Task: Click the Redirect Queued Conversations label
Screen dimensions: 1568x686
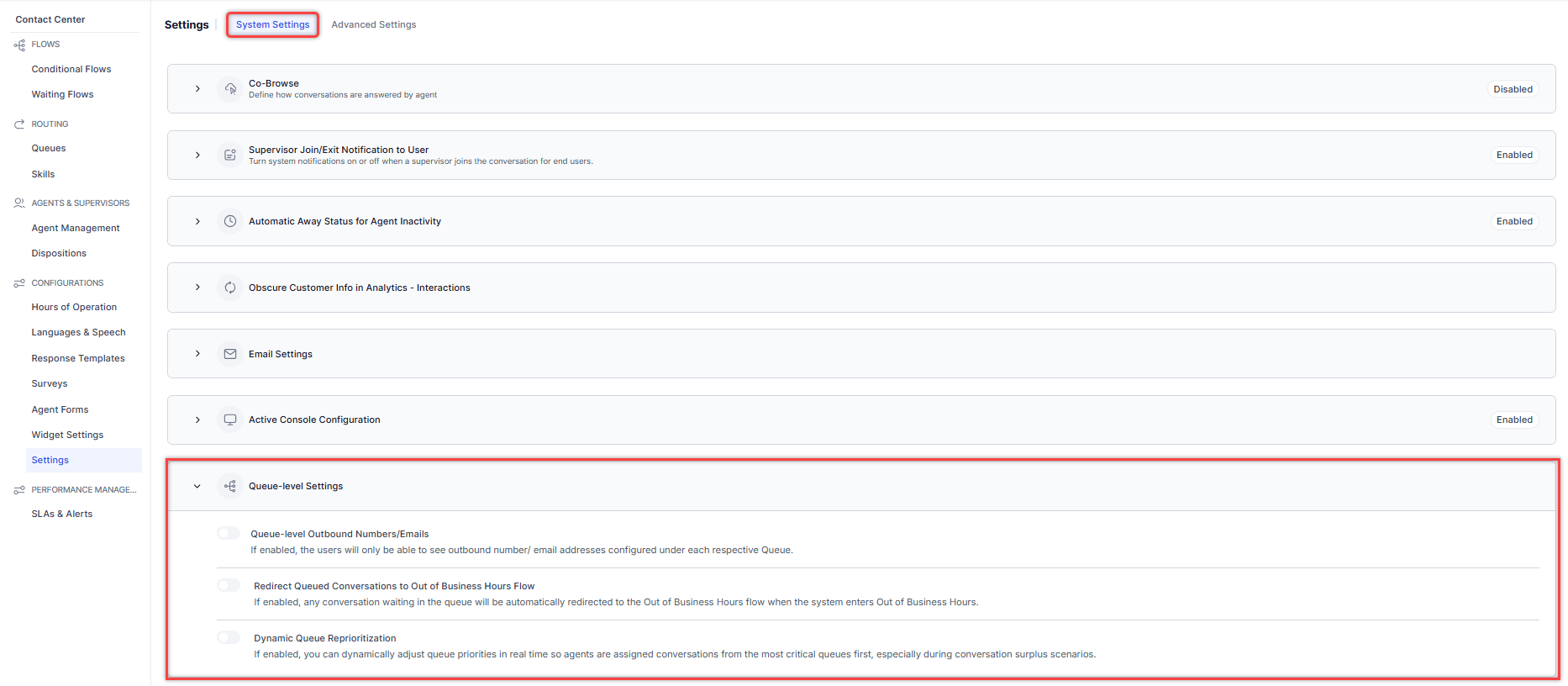Action: tap(394, 586)
